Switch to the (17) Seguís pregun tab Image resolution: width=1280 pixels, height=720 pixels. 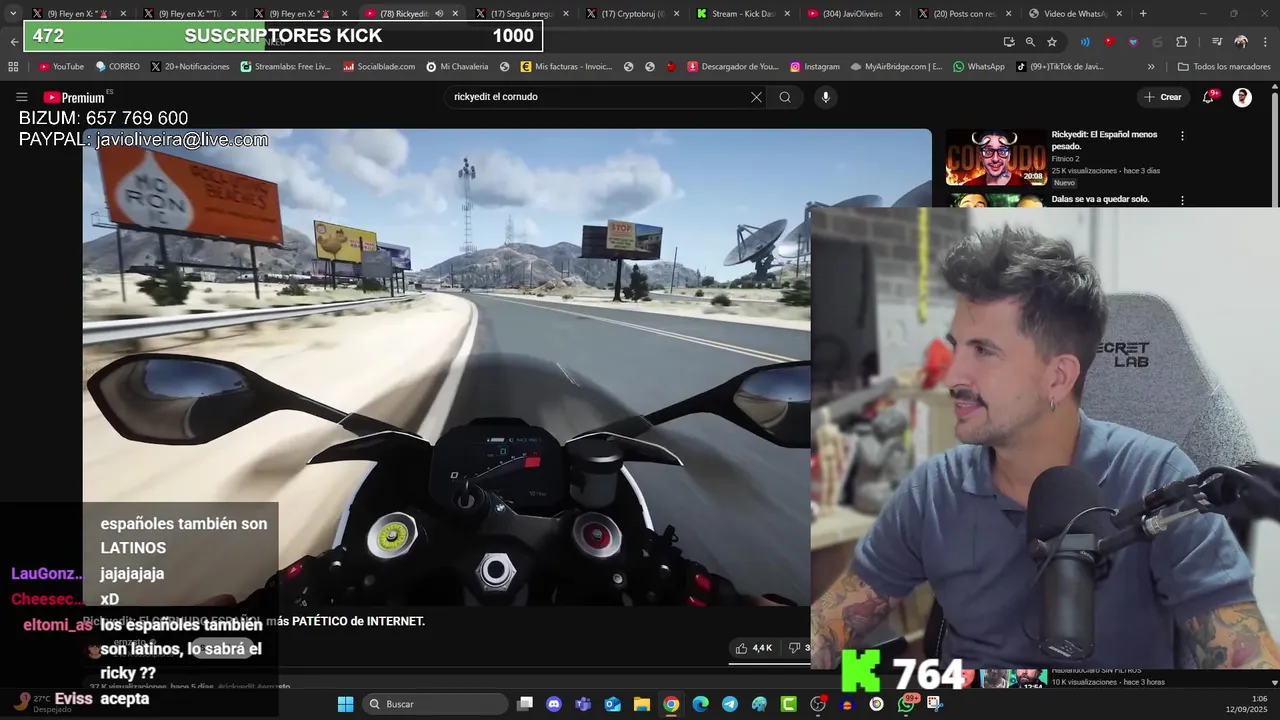click(x=520, y=14)
